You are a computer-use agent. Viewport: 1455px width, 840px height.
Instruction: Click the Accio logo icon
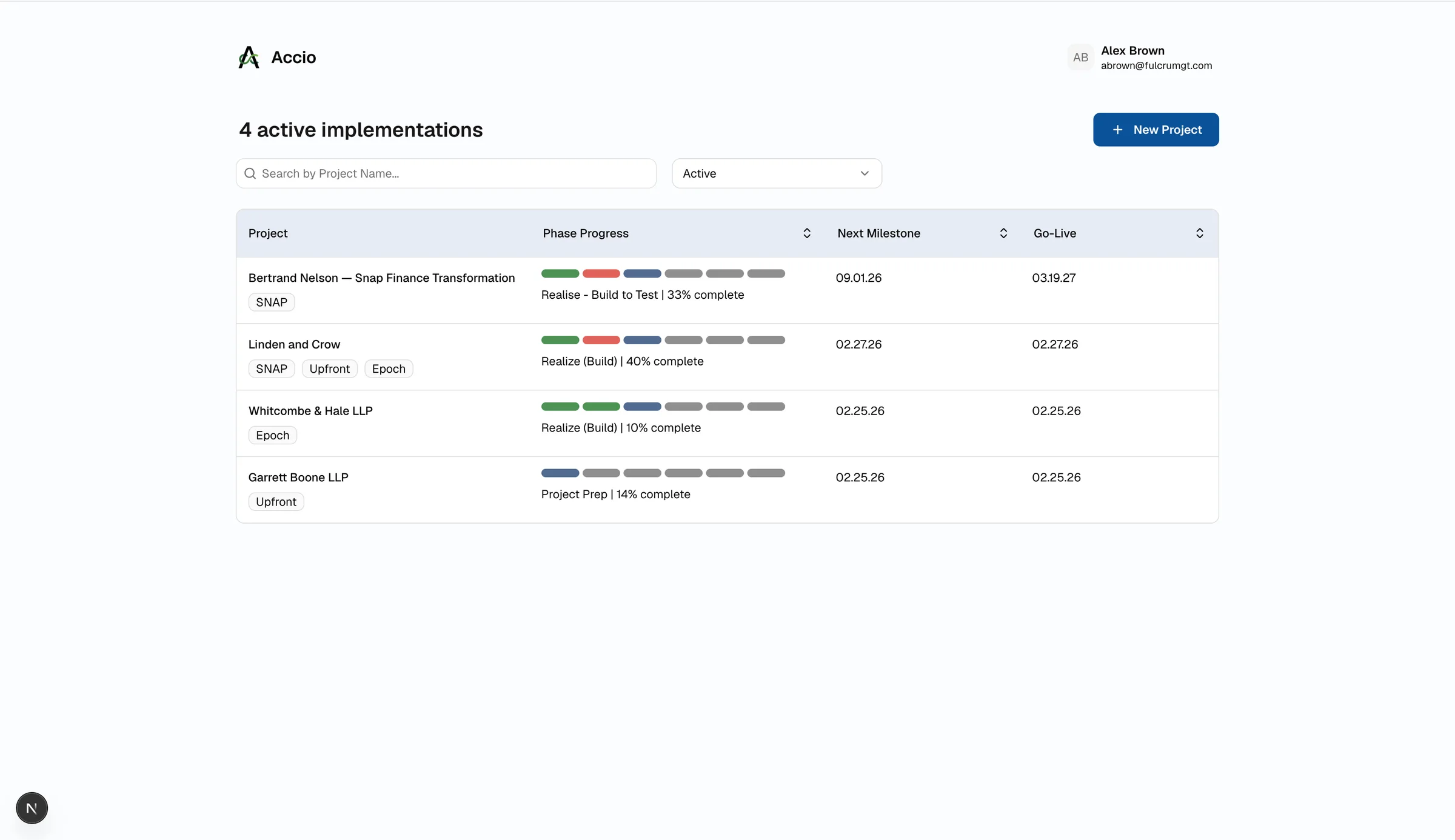[x=249, y=58]
